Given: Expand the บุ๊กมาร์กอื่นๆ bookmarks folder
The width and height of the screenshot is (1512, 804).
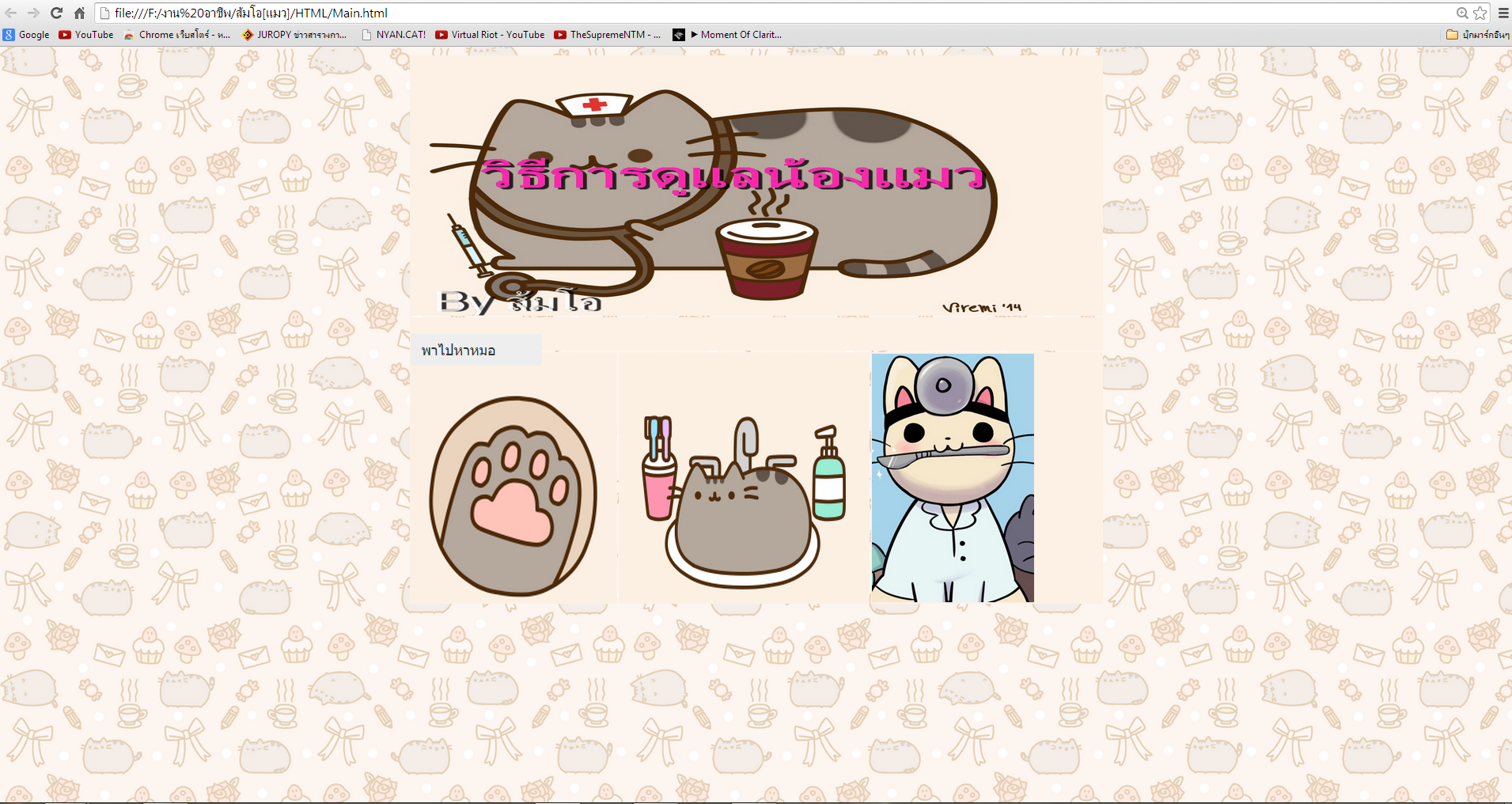Looking at the screenshot, I should 1477,35.
